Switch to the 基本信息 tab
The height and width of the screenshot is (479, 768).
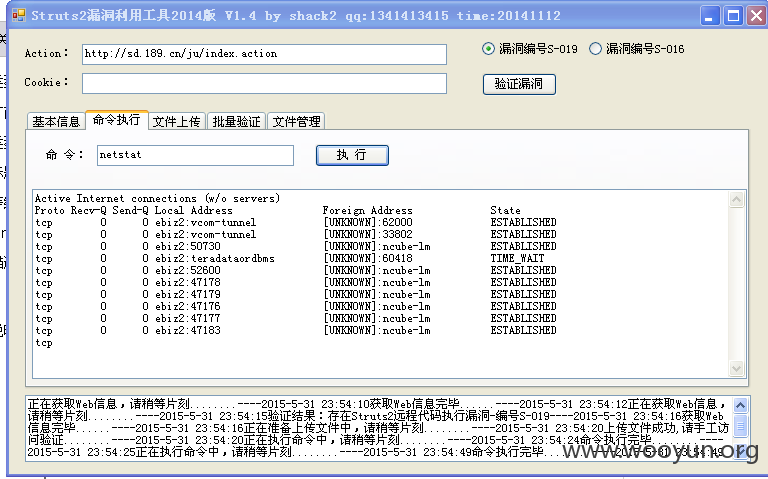pyautogui.click(x=56, y=121)
